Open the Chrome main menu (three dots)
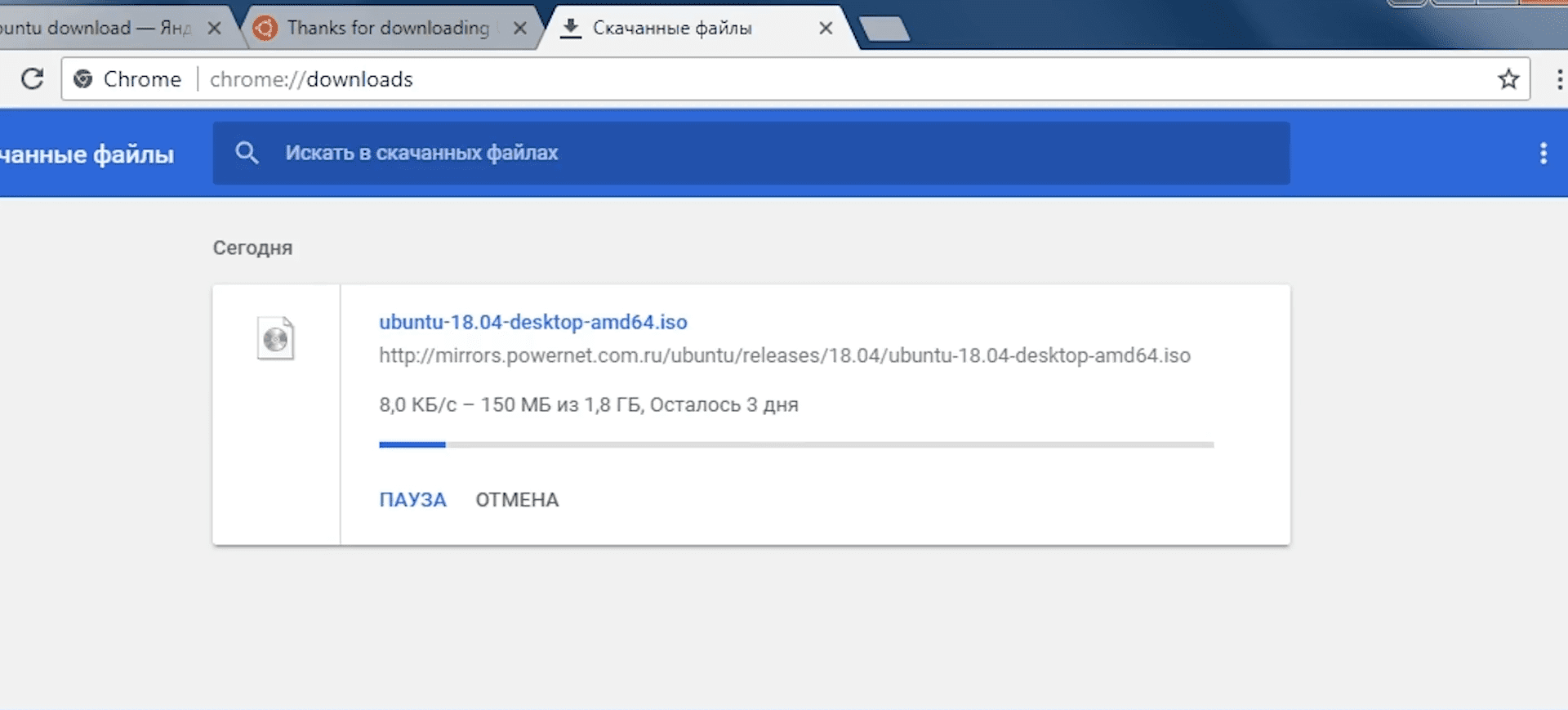The image size is (1568, 710). (1559, 78)
